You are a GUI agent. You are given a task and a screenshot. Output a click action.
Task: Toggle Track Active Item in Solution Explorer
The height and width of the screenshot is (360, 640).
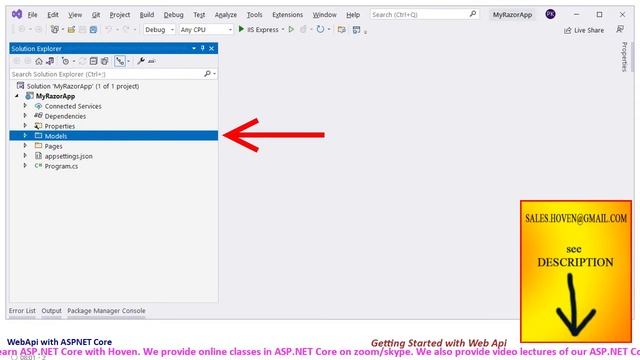120,61
